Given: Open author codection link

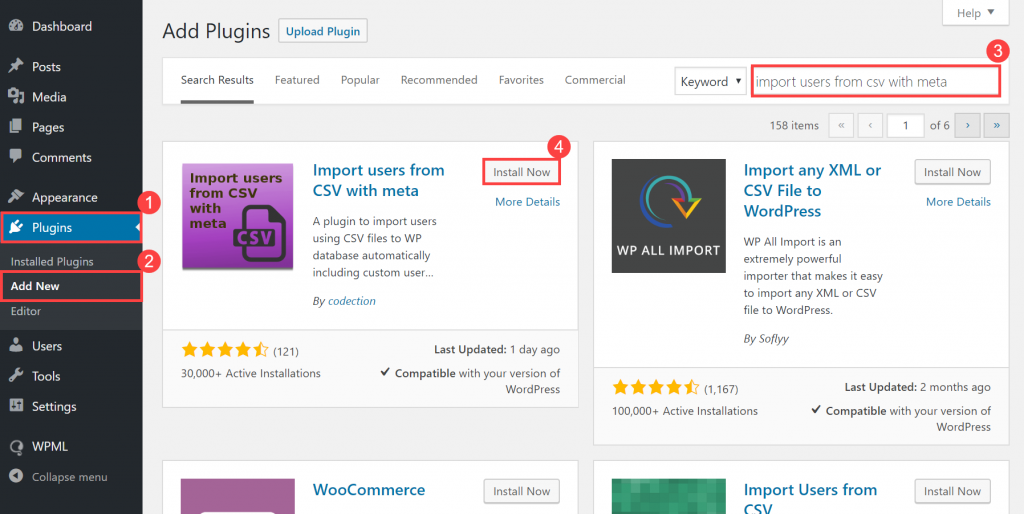Looking at the screenshot, I should click(351, 301).
